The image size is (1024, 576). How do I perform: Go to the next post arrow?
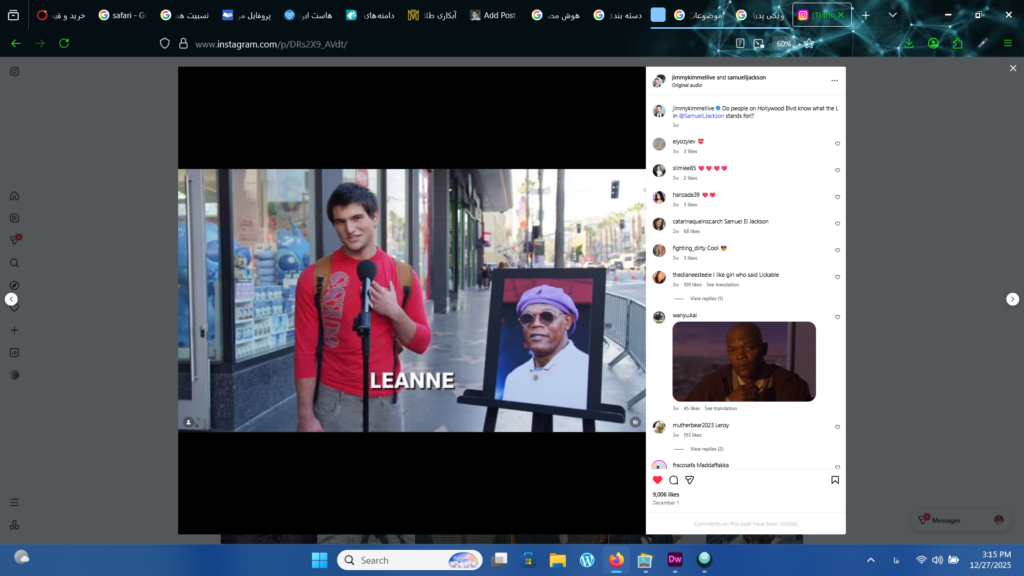pos(1012,299)
